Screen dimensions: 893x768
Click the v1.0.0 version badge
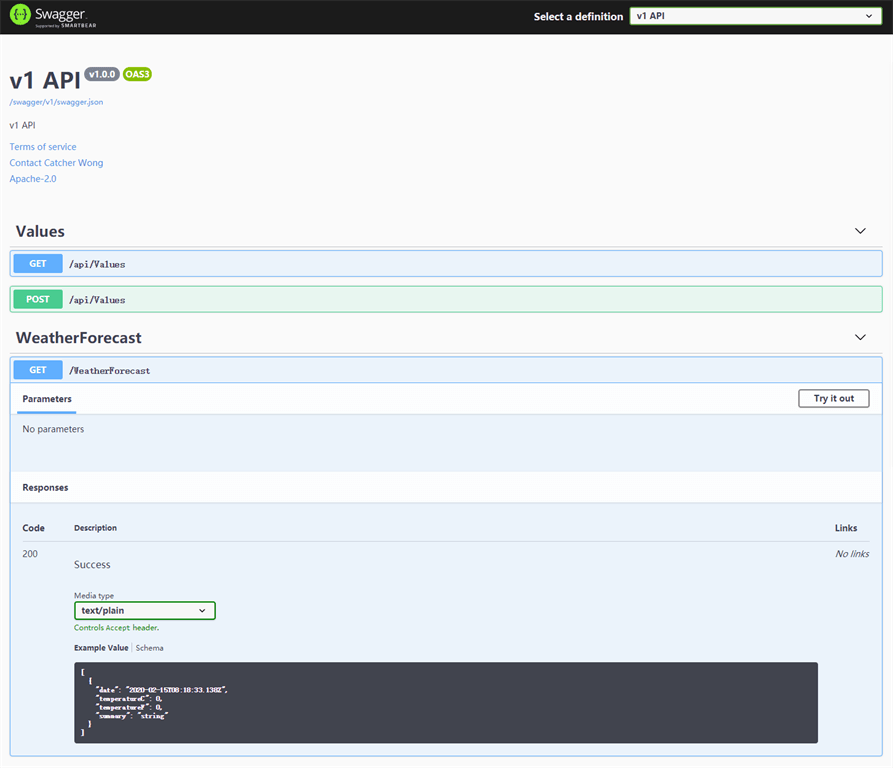102,74
